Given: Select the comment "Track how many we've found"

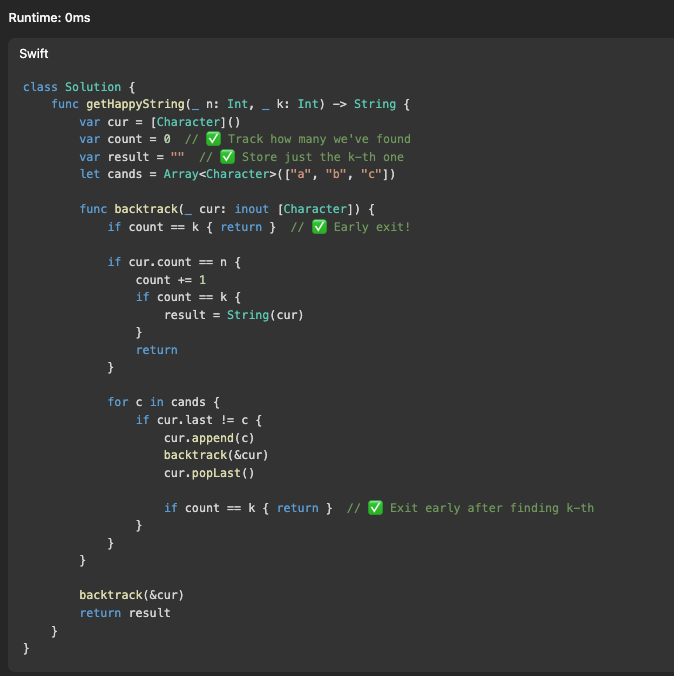Looking at the screenshot, I should (319, 139).
